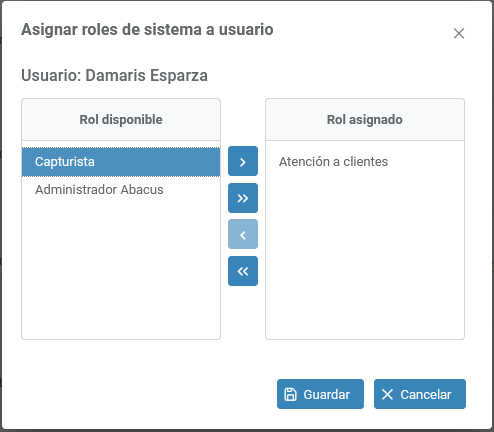
Task: Click the X icon inside Cancelar button
Action: pos(387,394)
